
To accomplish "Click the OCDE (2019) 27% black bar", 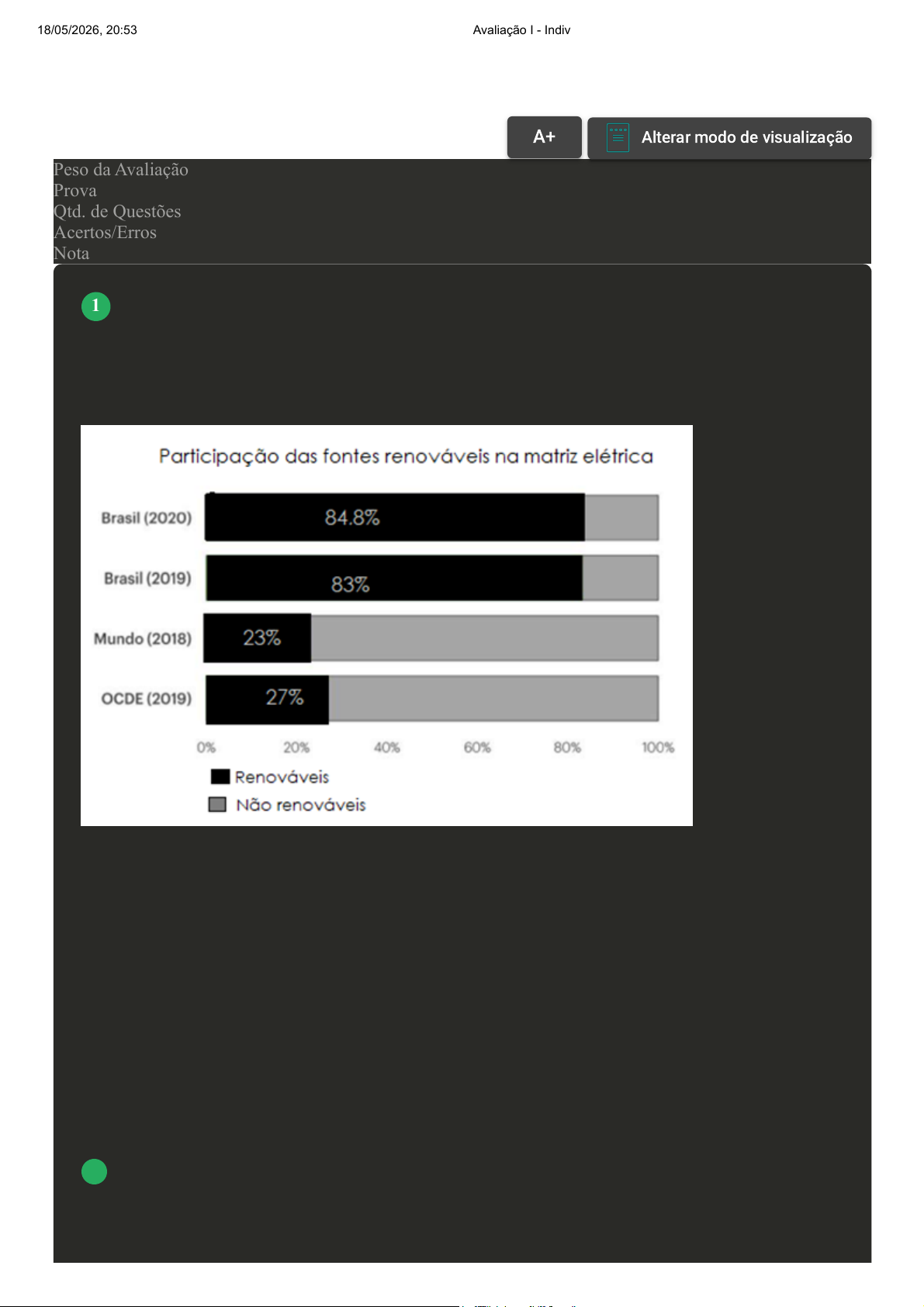I will [268, 700].
